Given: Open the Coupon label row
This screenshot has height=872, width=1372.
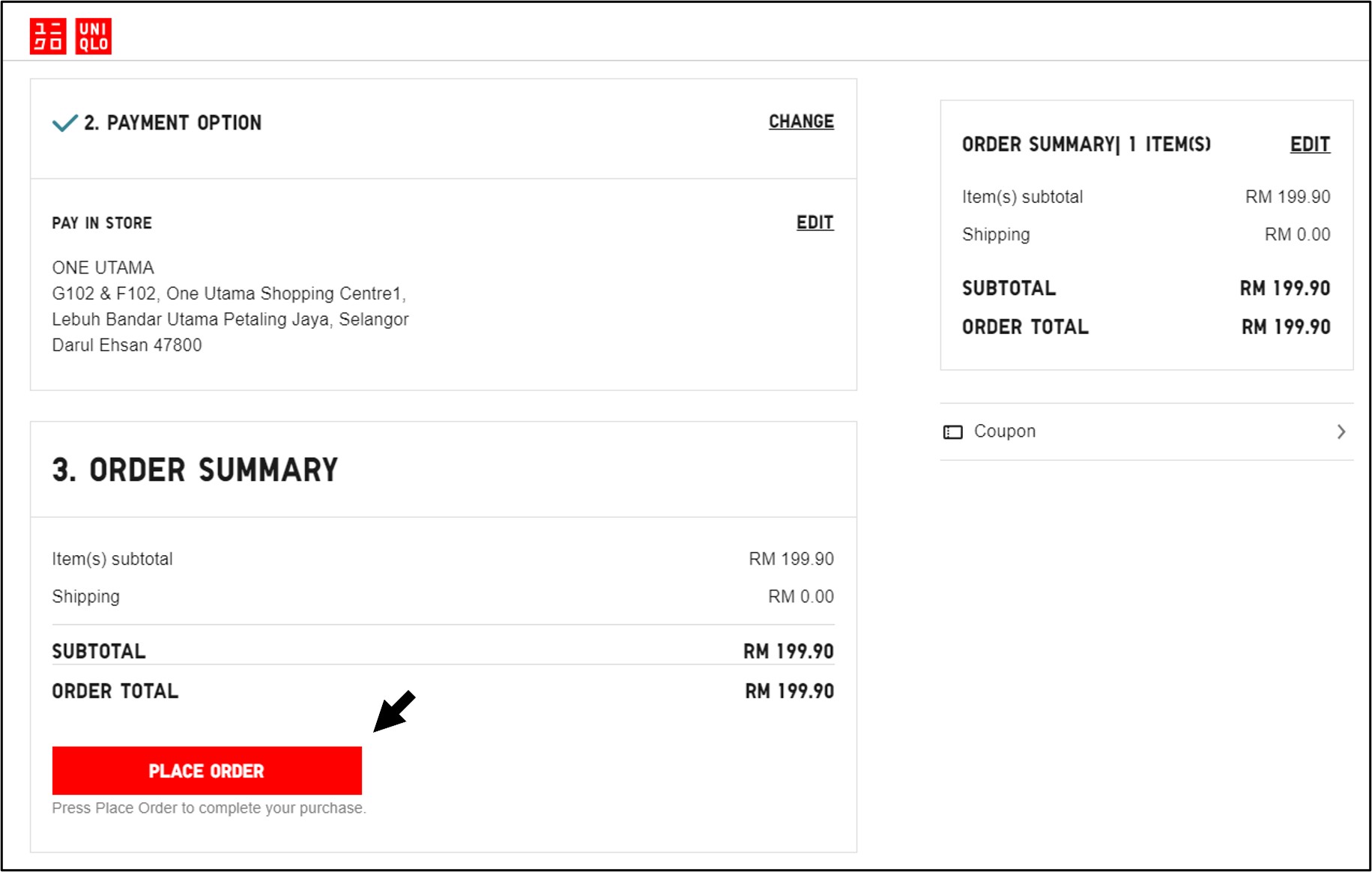Looking at the screenshot, I should (x=1004, y=432).
